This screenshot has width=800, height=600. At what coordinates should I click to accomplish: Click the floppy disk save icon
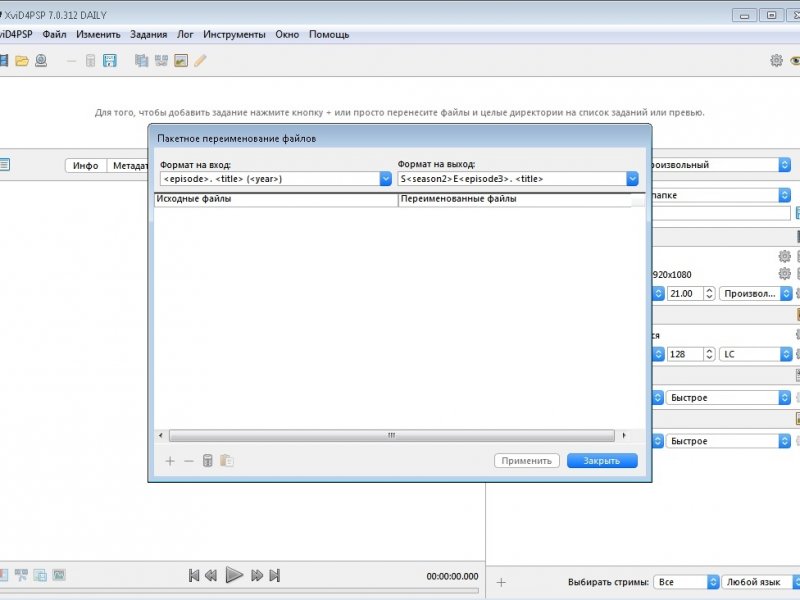pyautogui.click(x=110, y=61)
